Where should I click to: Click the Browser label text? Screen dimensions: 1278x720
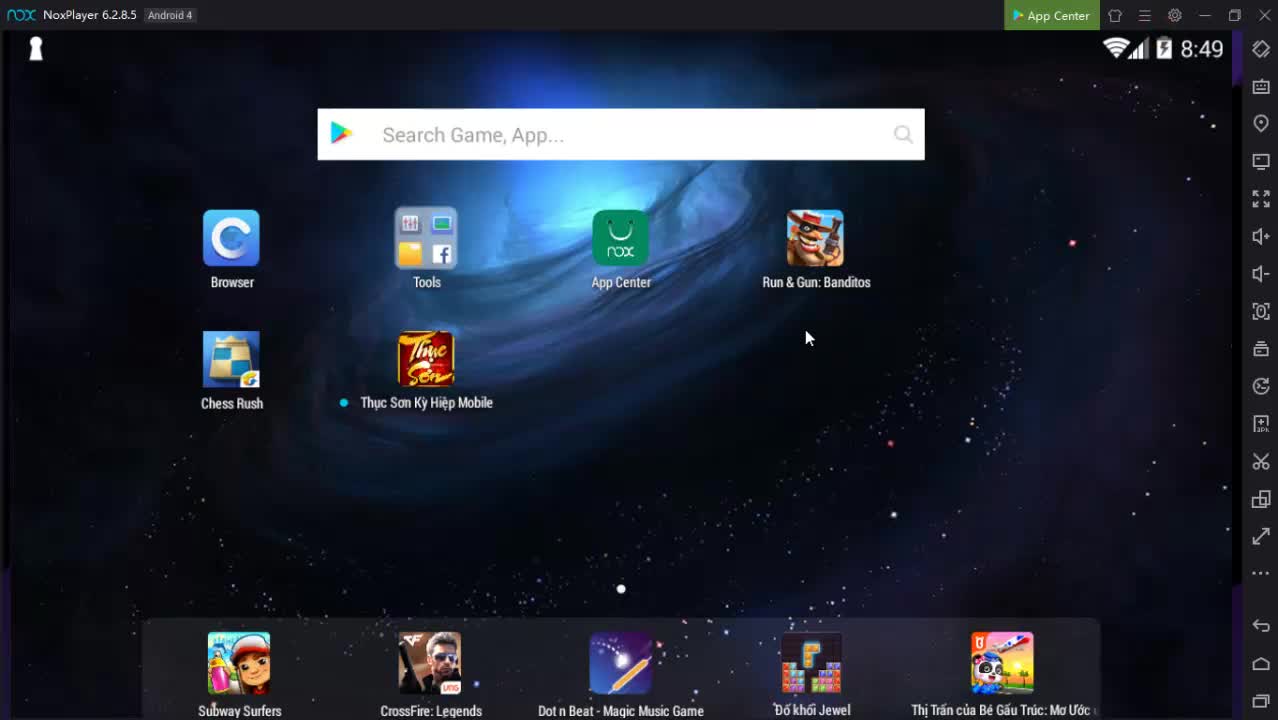coord(232,282)
